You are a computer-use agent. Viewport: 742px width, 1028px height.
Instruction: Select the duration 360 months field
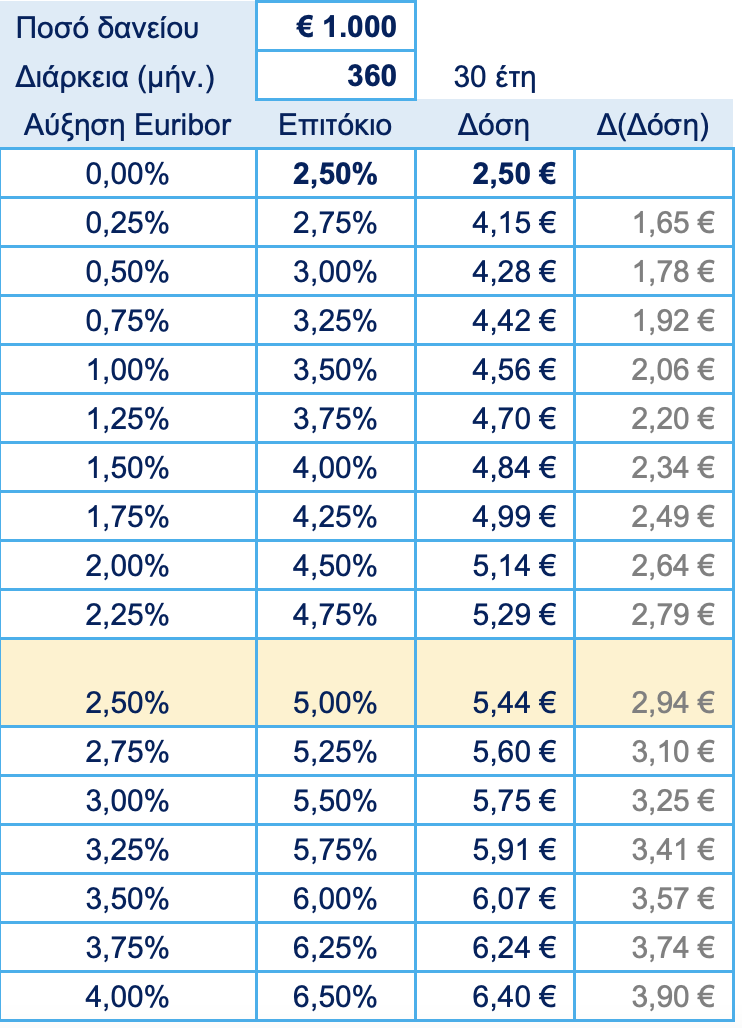(336, 75)
